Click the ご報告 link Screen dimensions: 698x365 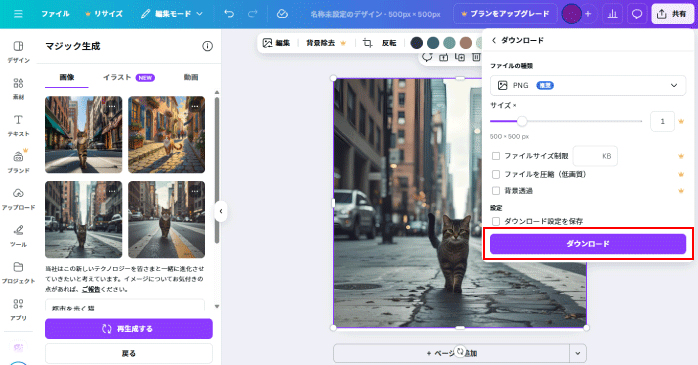(x=91, y=289)
